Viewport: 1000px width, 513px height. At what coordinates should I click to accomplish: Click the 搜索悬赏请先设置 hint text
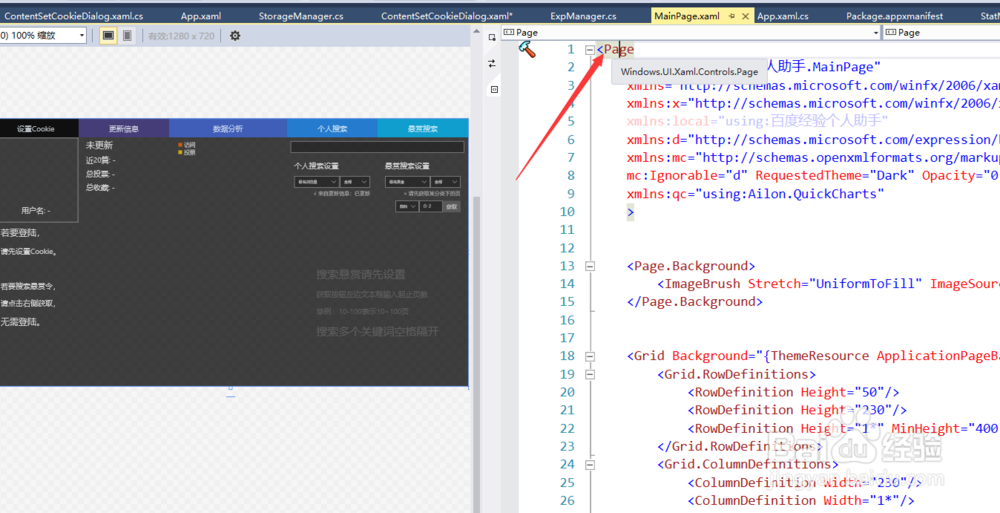(361, 274)
